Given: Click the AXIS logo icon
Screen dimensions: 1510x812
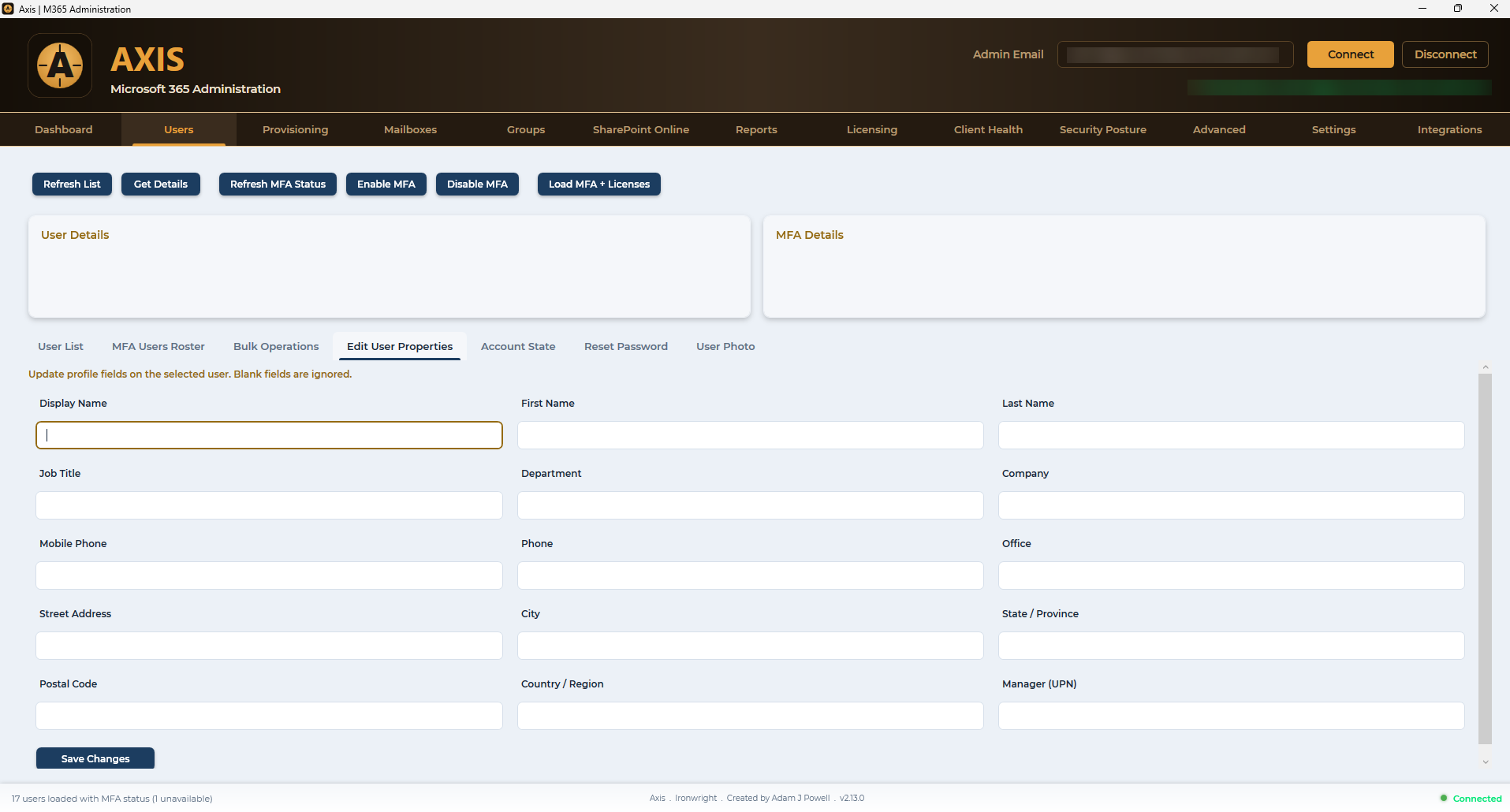Looking at the screenshot, I should [x=60, y=65].
